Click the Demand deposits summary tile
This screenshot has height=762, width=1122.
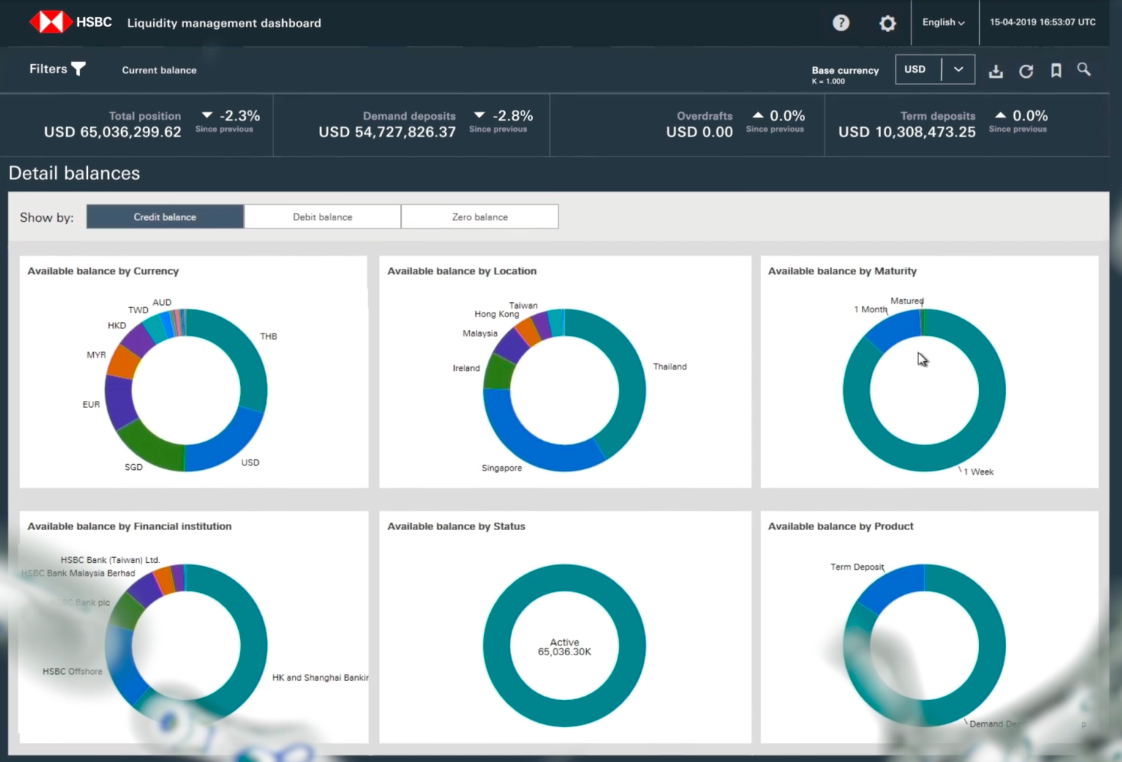click(412, 124)
